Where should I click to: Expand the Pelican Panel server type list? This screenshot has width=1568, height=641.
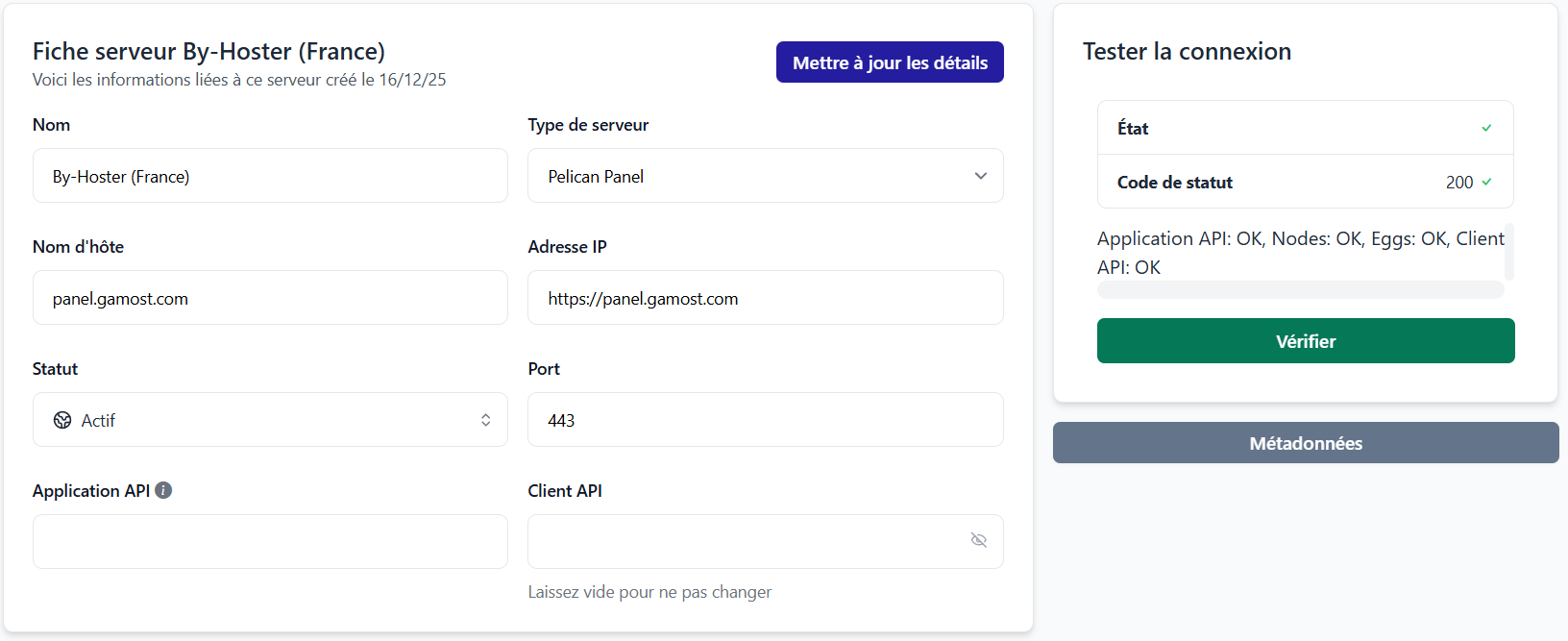[765, 176]
